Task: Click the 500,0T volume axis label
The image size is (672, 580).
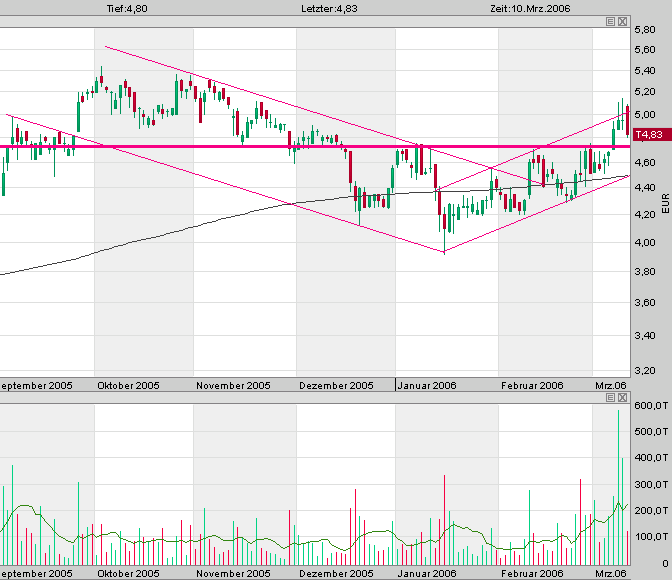Action: click(x=651, y=431)
